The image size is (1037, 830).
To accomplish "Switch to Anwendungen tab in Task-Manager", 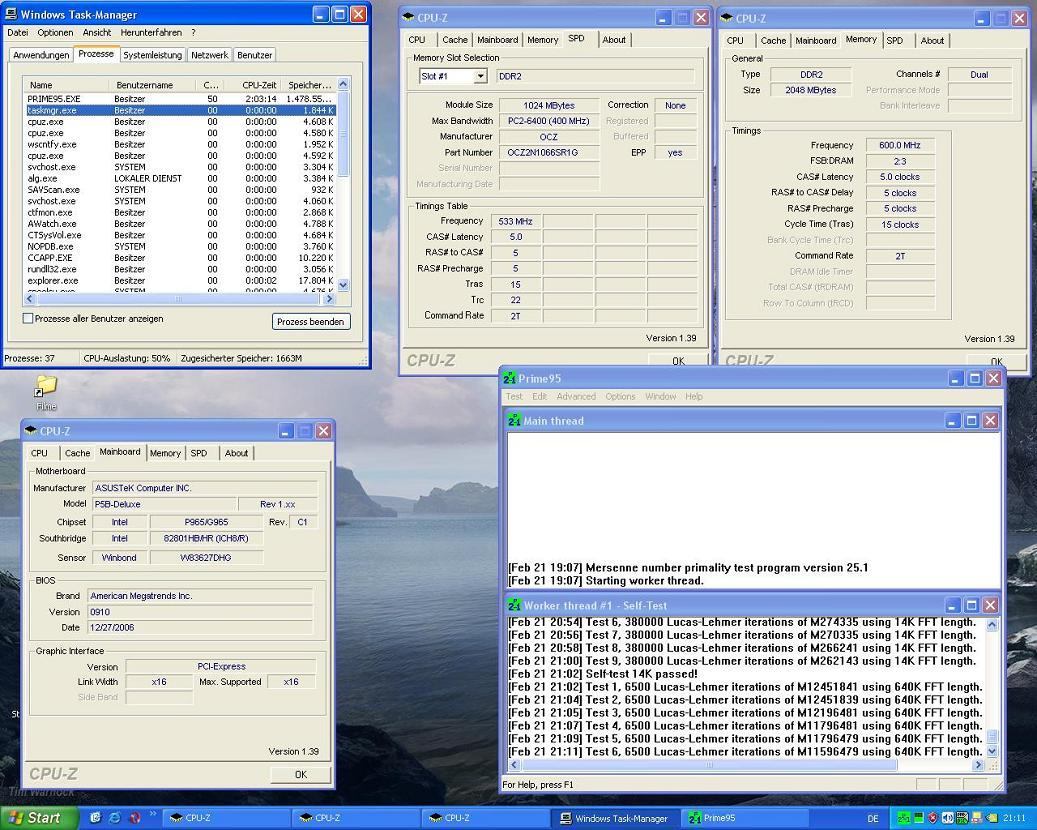I will pos(41,56).
